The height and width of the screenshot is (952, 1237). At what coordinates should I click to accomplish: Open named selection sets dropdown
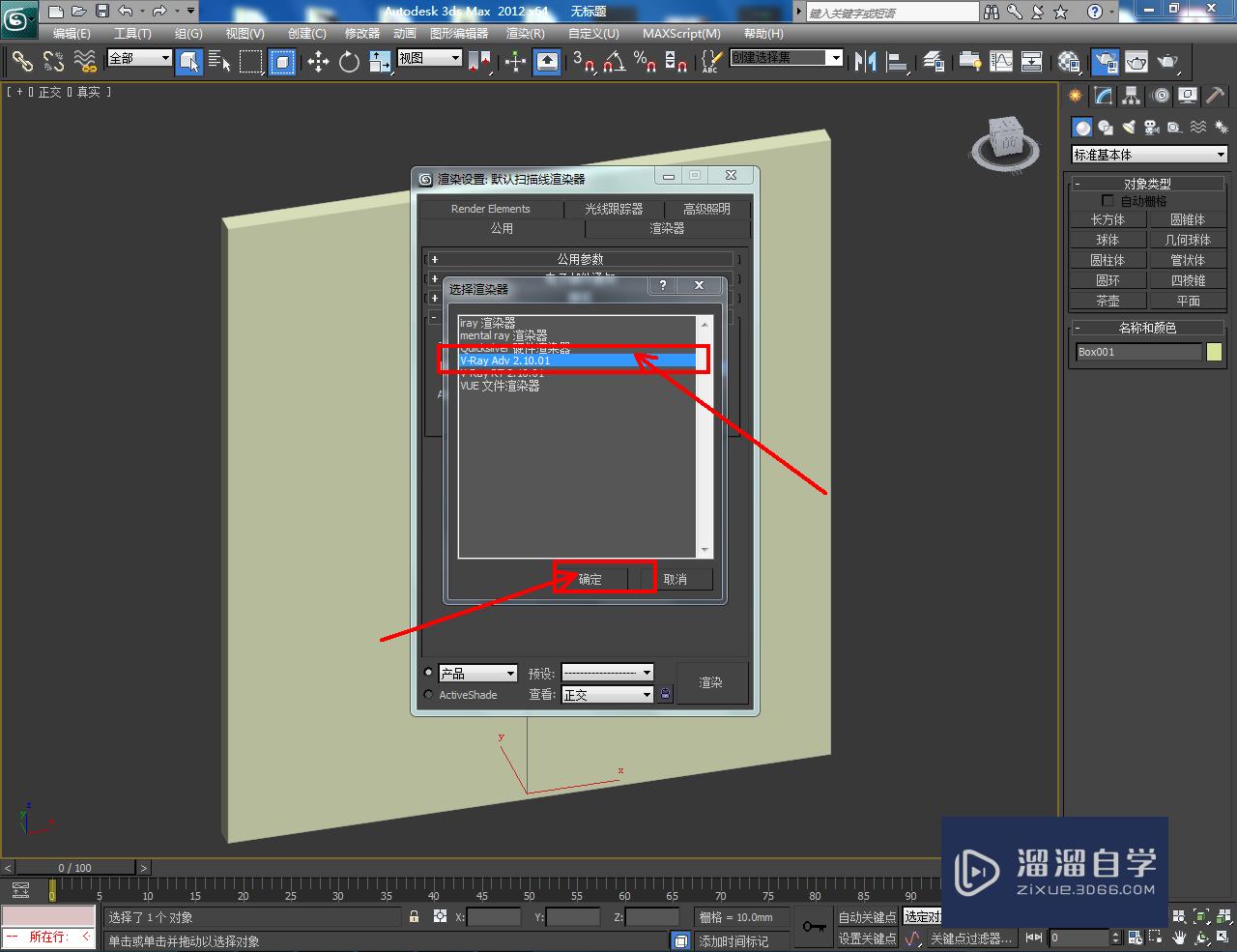click(x=786, y=58)
